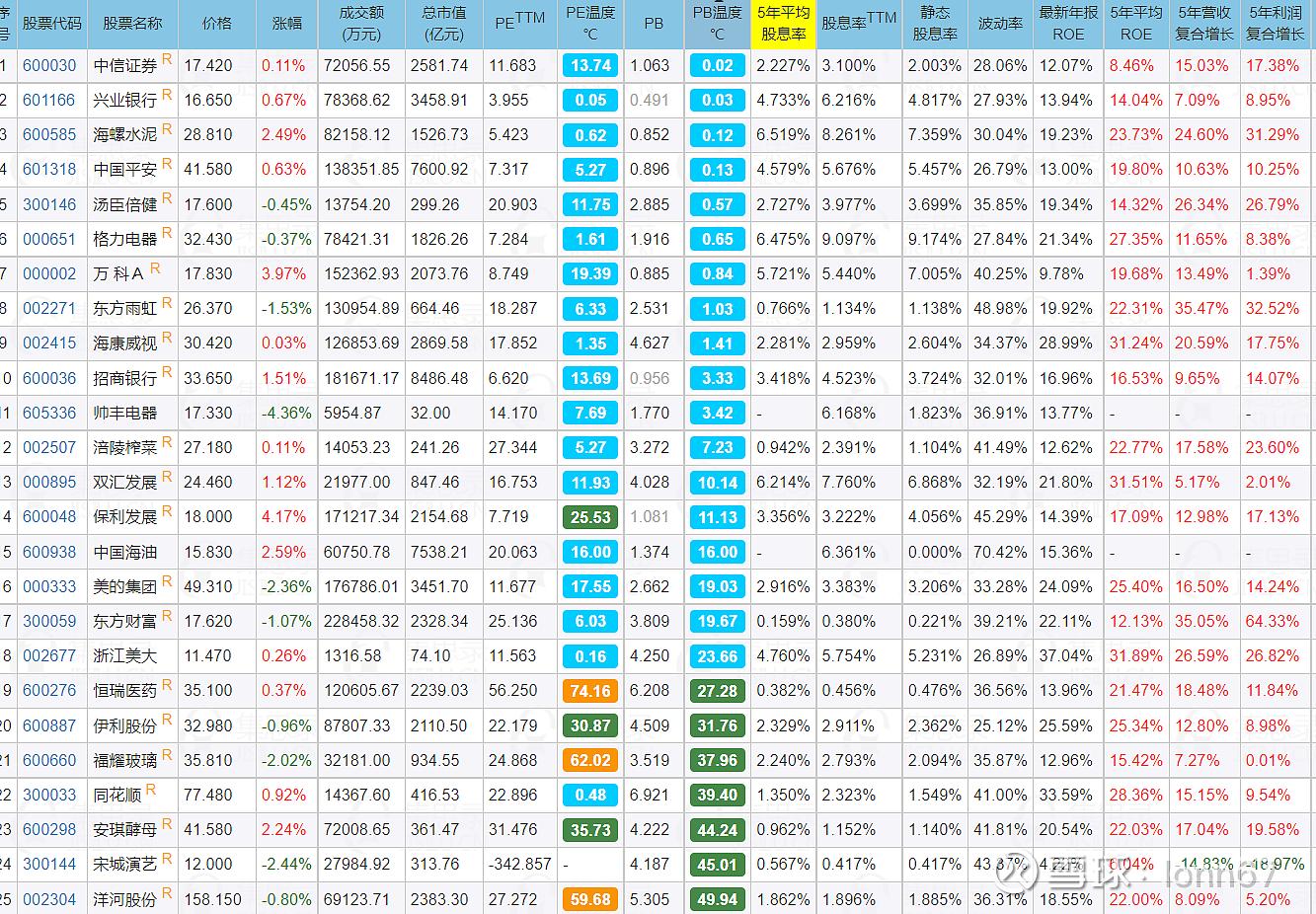Open the stock code link 300033
This screenshot has height=914, width=1316.
click(x=49, y=796)
